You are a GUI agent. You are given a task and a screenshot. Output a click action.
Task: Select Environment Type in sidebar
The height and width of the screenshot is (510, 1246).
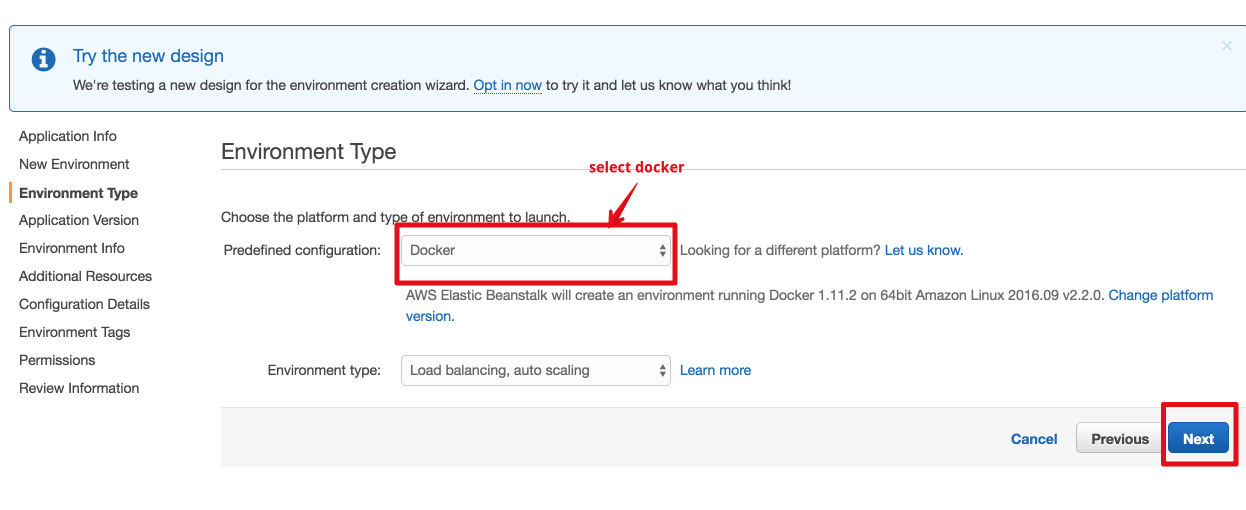pyautogui.click(x=78, y=193)
